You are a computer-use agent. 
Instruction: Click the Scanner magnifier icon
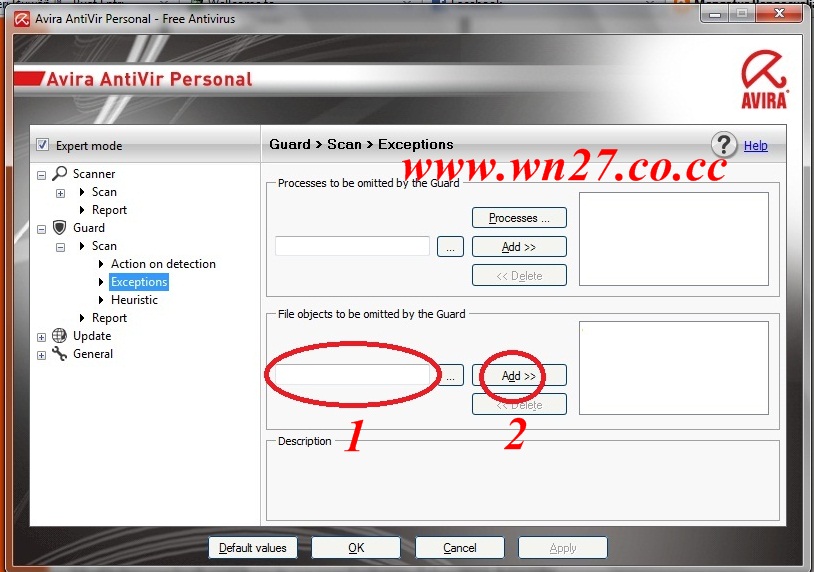[x=60, y=173]
